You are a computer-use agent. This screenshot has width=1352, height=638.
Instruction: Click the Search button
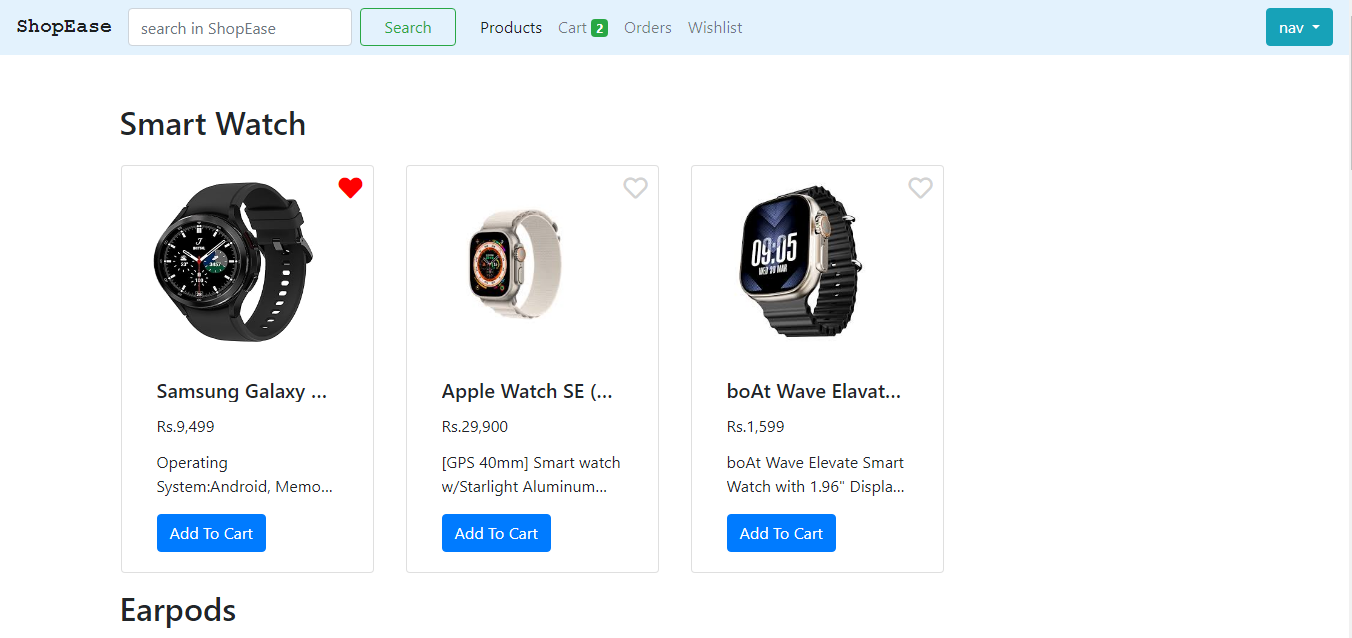(x=408, y=27)
